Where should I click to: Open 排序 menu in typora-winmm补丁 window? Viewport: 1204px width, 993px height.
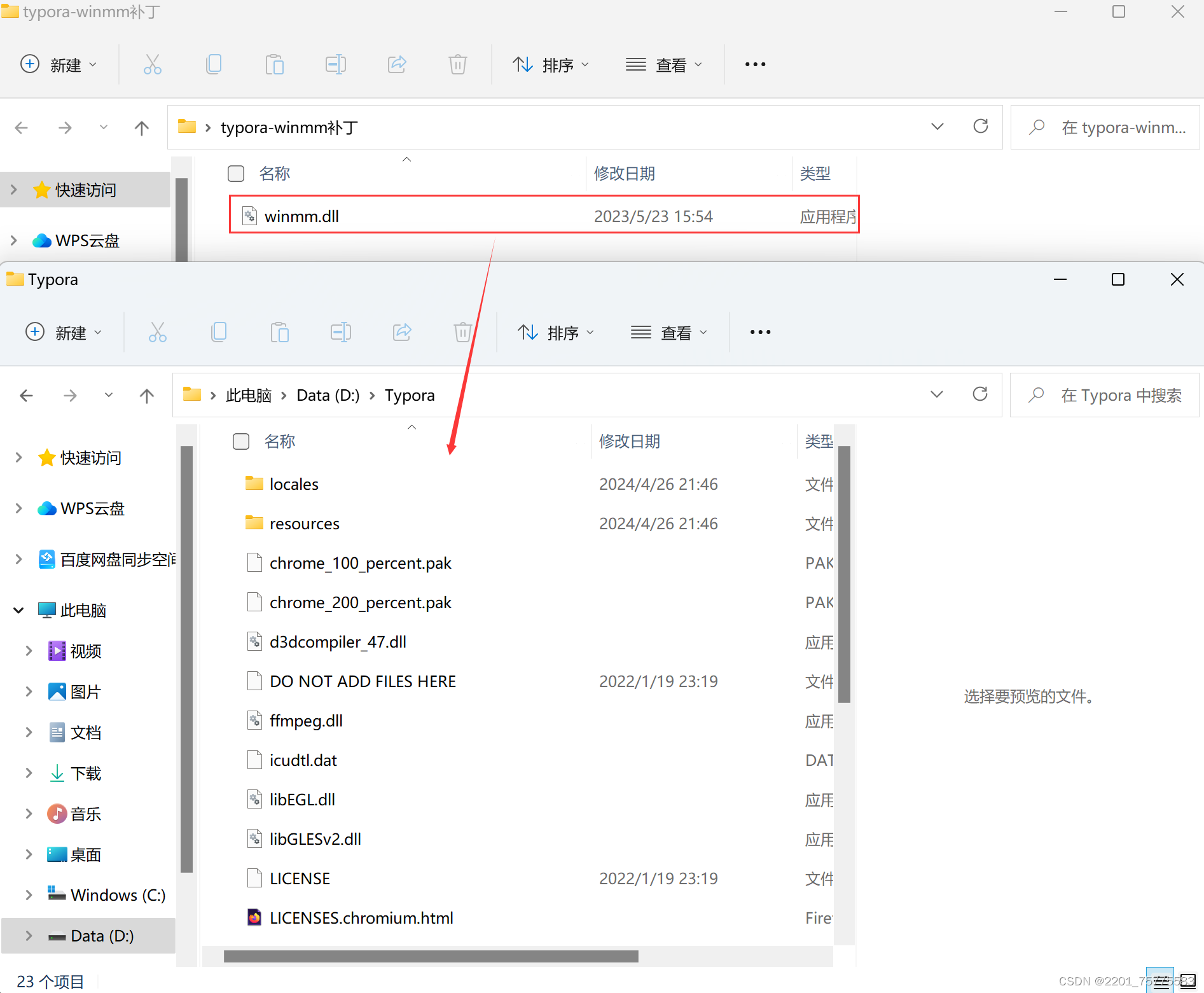pos(551,64)
